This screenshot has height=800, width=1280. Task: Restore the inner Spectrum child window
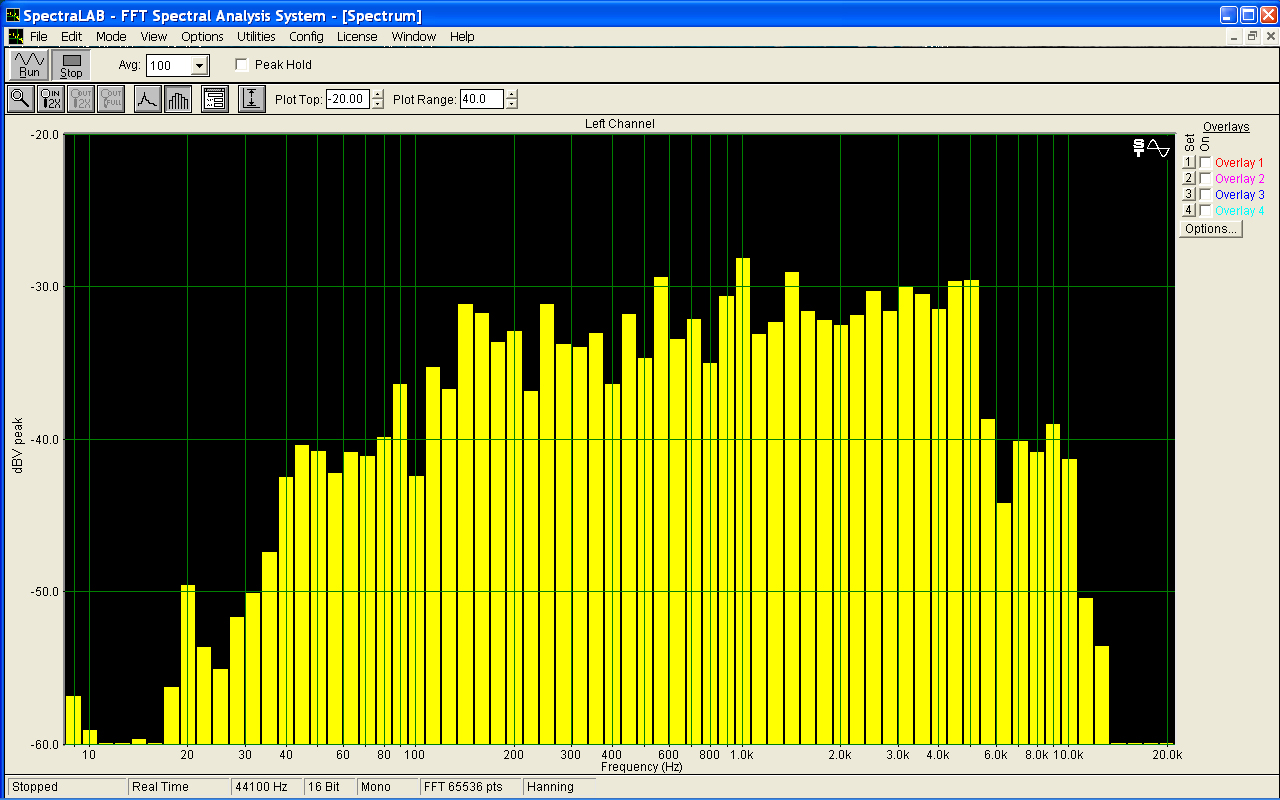coord(1251,37)
